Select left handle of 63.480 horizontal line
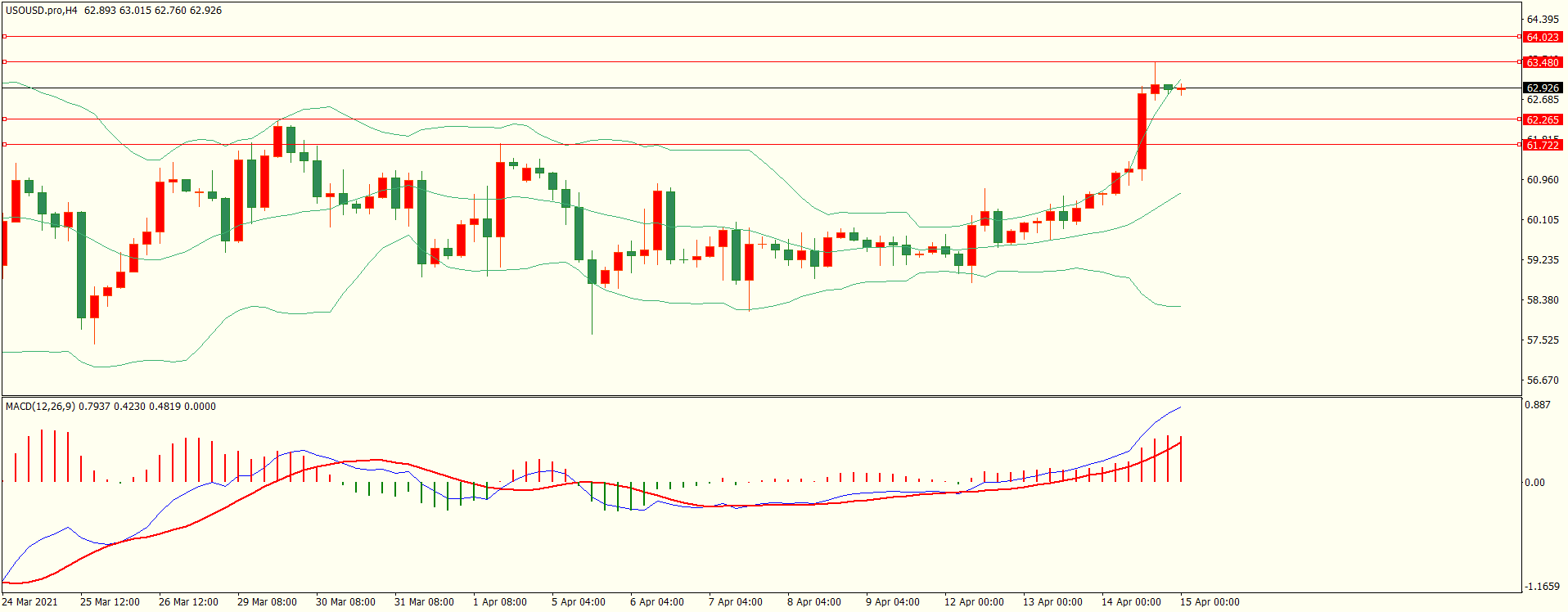The image size is (1568, 612). pyautogui.click(x=5, y=61)
